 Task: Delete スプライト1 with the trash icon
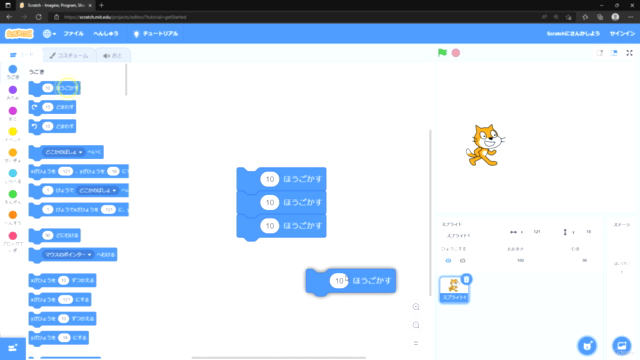pyautogui.click(x=467, y=279)
